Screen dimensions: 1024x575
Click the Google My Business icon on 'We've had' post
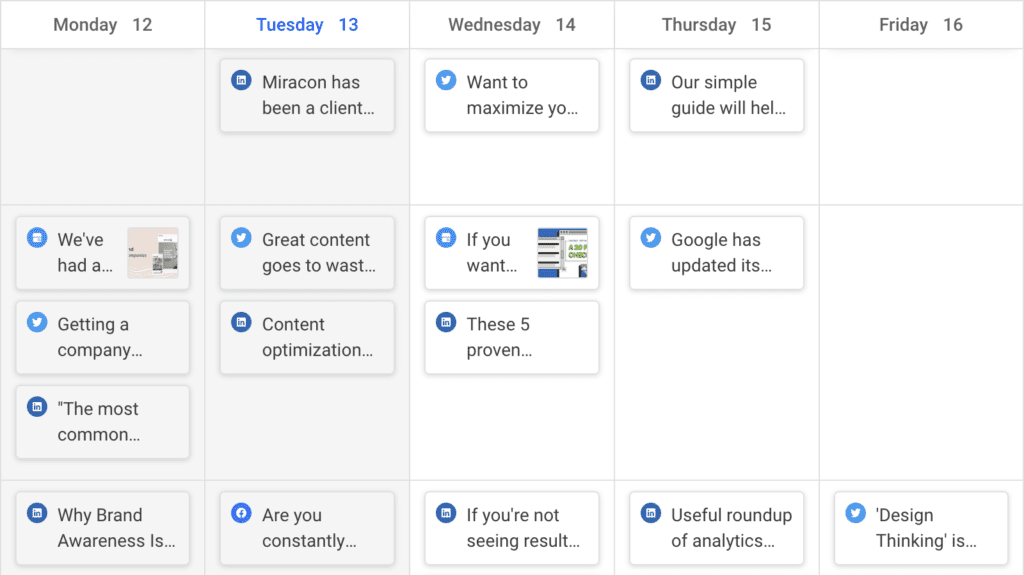(37, 238)
